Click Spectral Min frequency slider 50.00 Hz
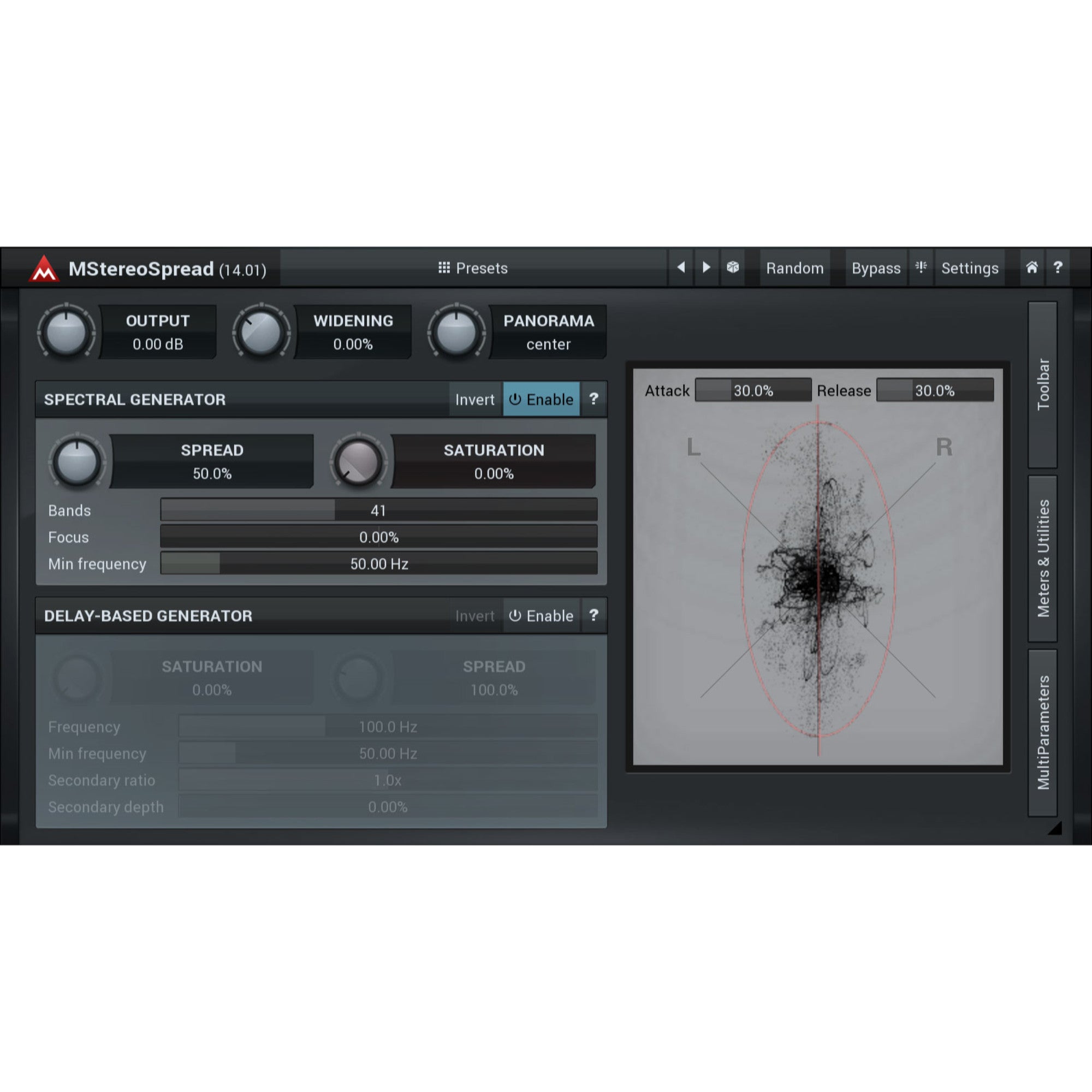The height and width of the screenshot is (1092, 1092). pyautogui.click(x=379, y=563)
